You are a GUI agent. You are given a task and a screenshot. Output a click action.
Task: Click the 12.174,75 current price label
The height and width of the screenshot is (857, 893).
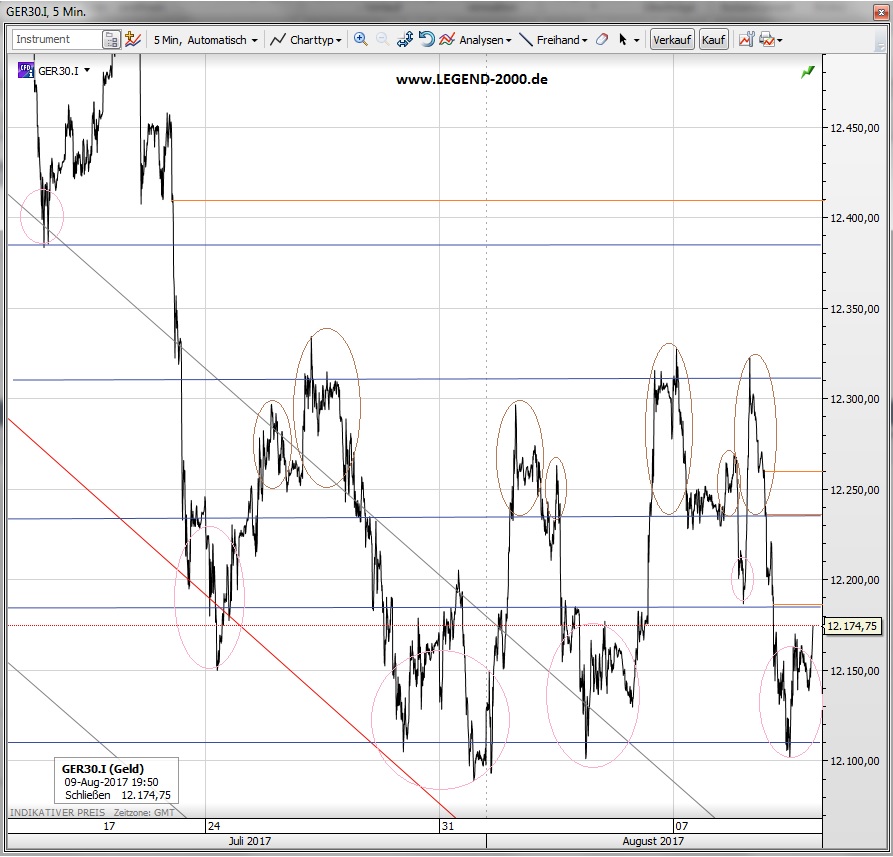click(x=852, y=626)
